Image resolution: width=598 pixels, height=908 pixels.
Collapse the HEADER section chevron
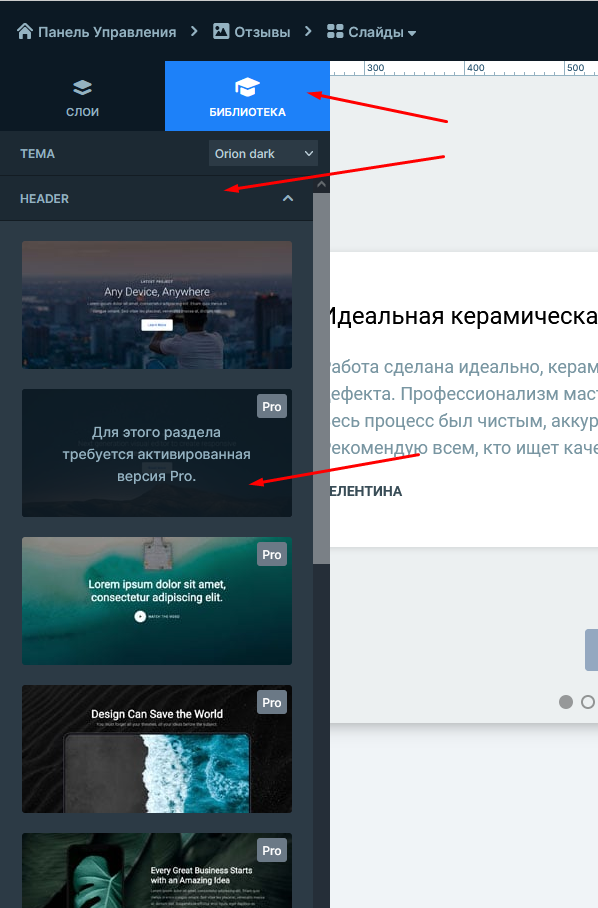tap(288, 199)
